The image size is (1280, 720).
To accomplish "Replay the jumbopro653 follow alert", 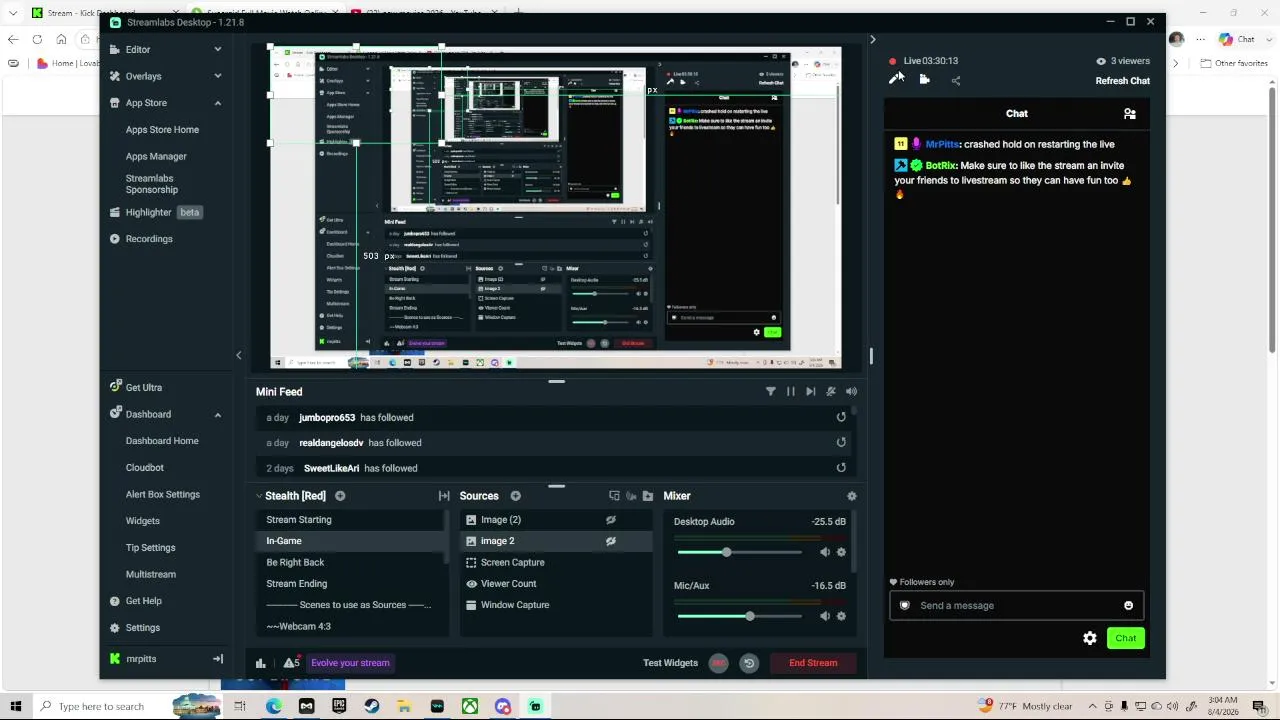I will (841, 417).
